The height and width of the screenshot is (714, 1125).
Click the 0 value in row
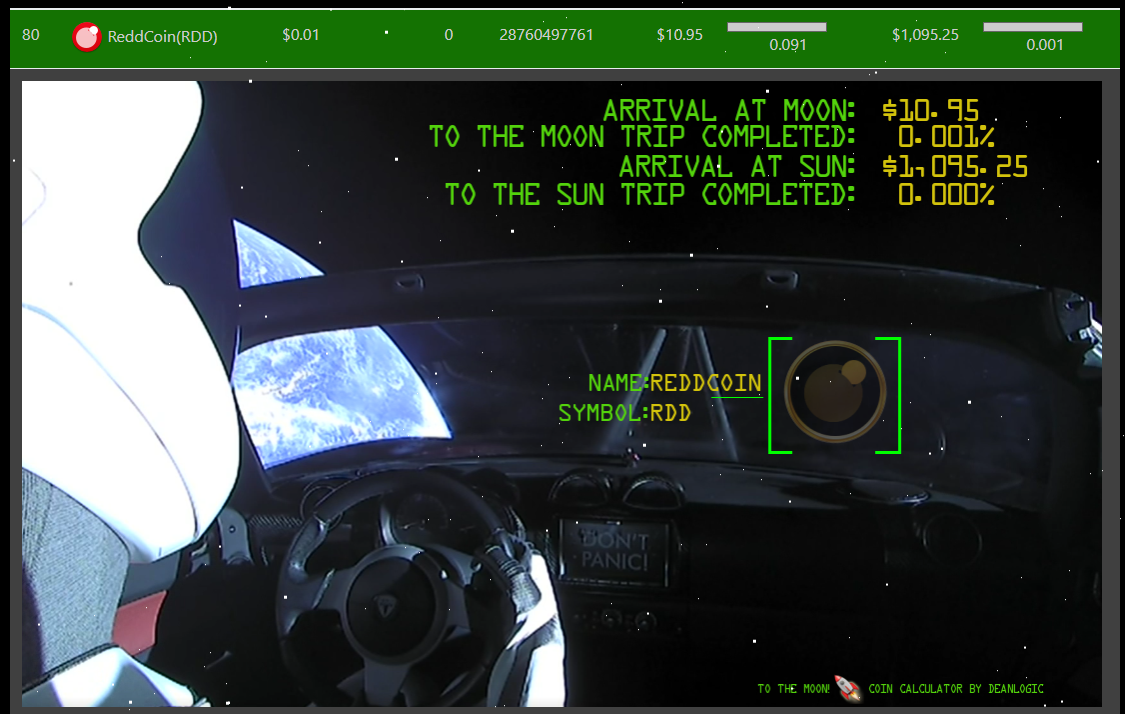coord(448,34)
